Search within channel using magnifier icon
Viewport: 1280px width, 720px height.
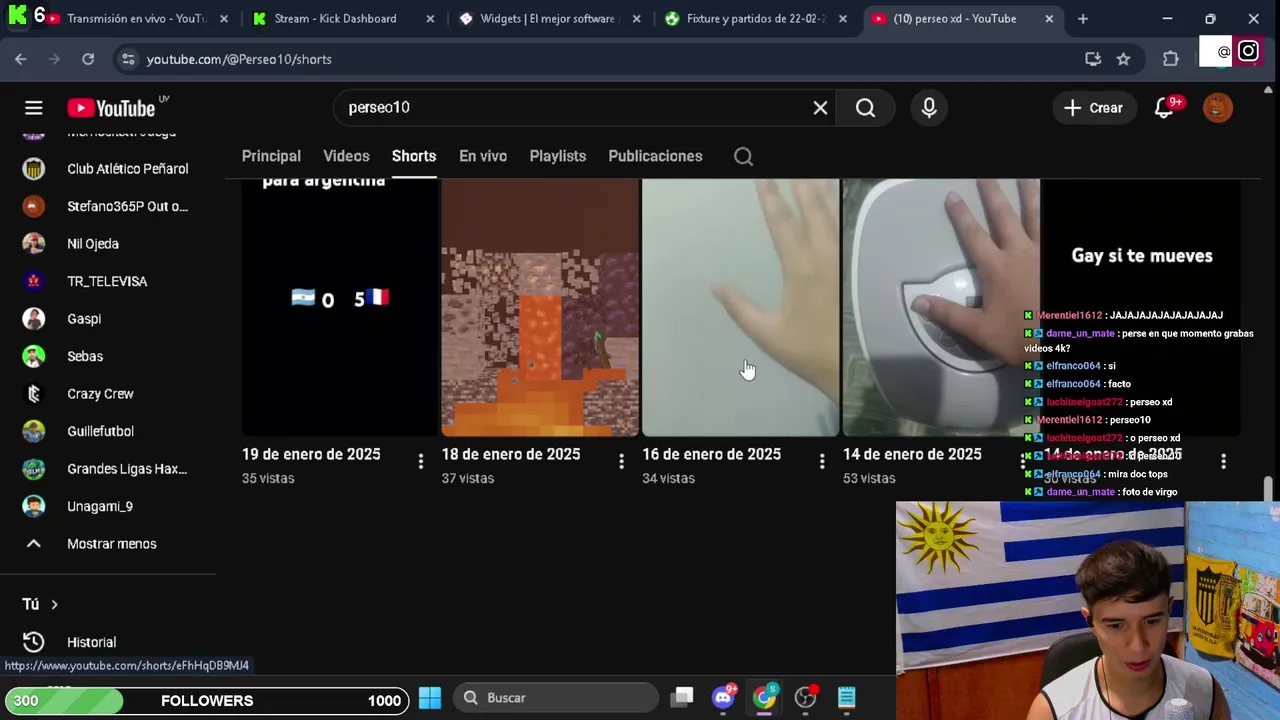point(743,156)
